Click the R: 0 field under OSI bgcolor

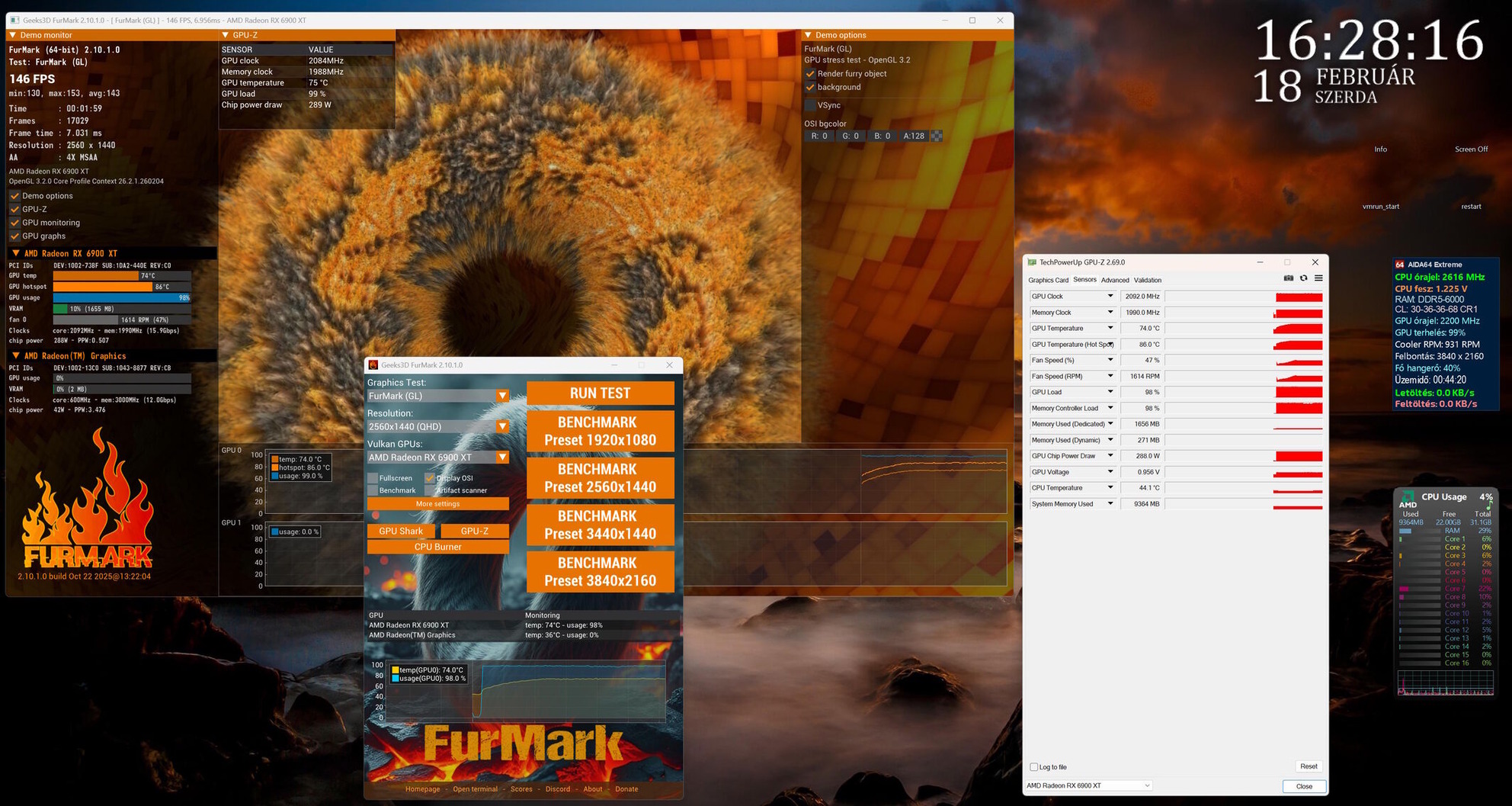coord(819,136)
